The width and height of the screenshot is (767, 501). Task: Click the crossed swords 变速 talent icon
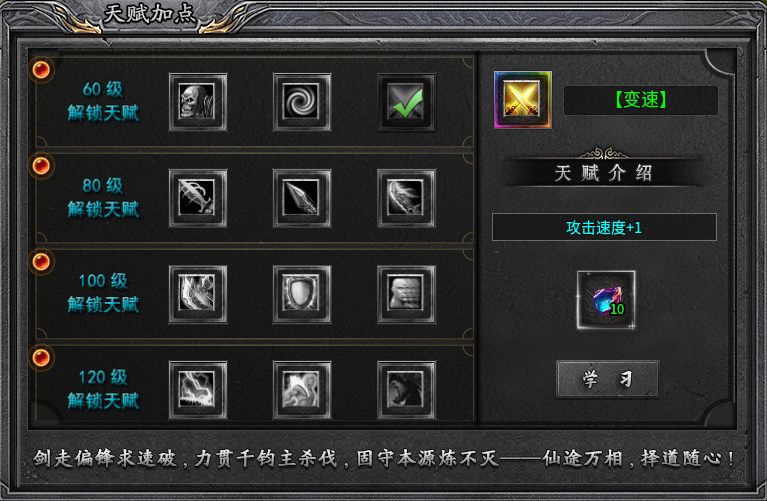523,100
